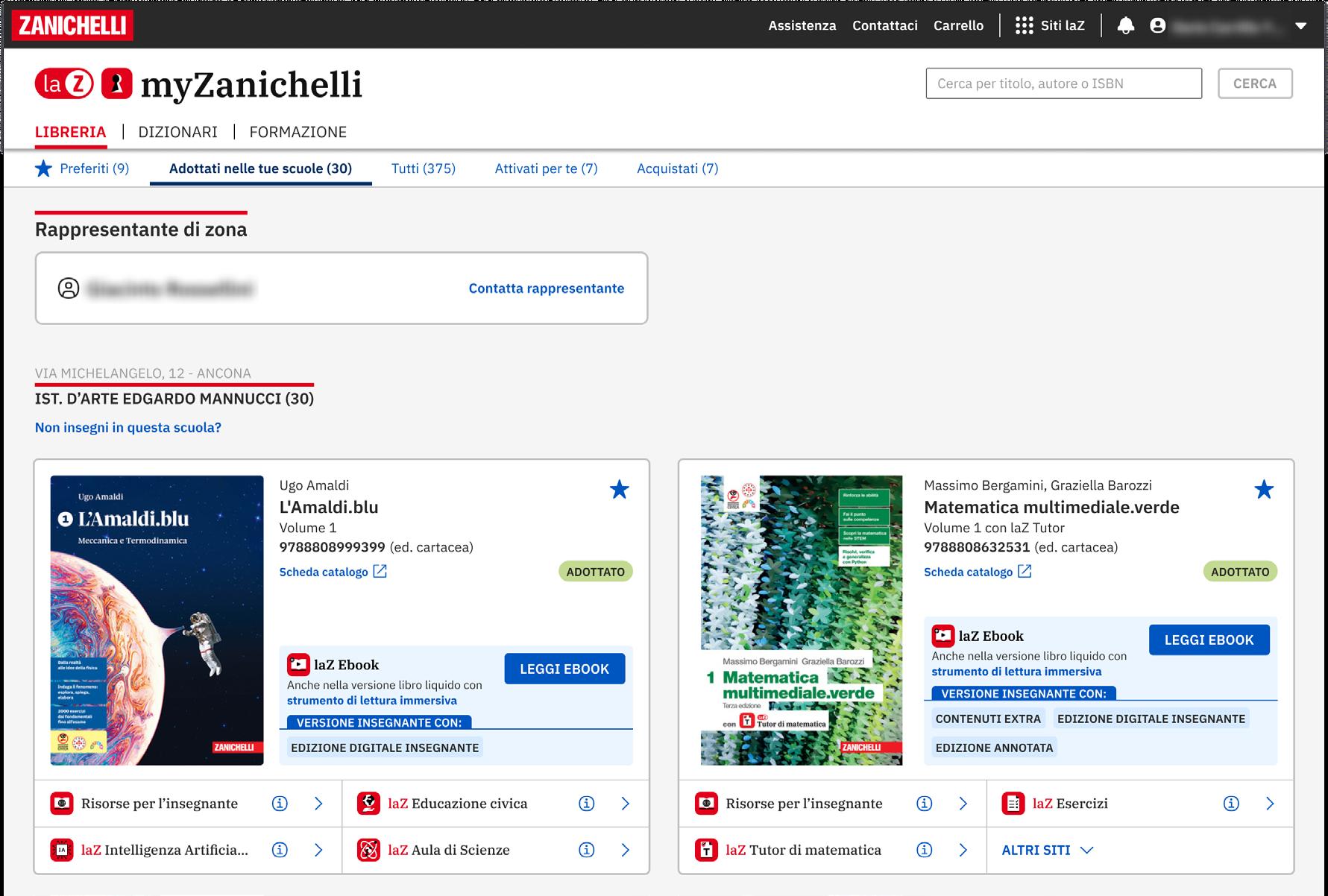Expand ALTRI SITI dropdown
This screenshot has height=896, width=1328.
(x=1048, y=850)
